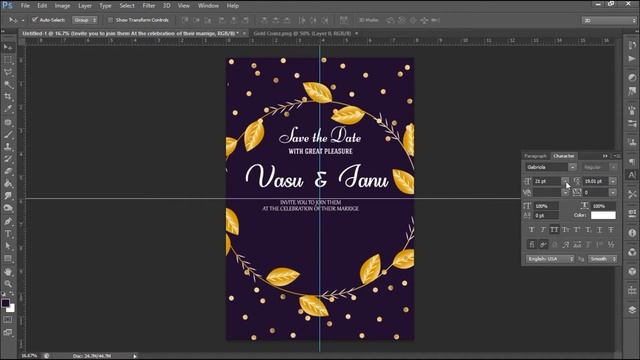Switch to the Paragraph panel tab
Viewport: 640px width, 360px height.
535,156
